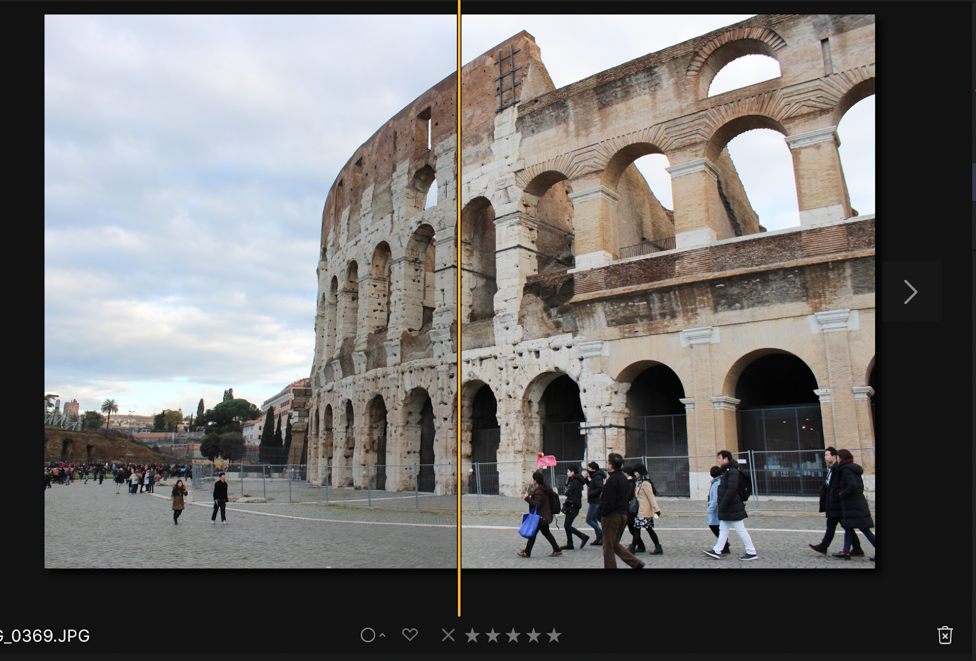The width and height of the screenshot is (976, 661).
Task: Rate the photo five stars
Action: [x=554, y=635]
